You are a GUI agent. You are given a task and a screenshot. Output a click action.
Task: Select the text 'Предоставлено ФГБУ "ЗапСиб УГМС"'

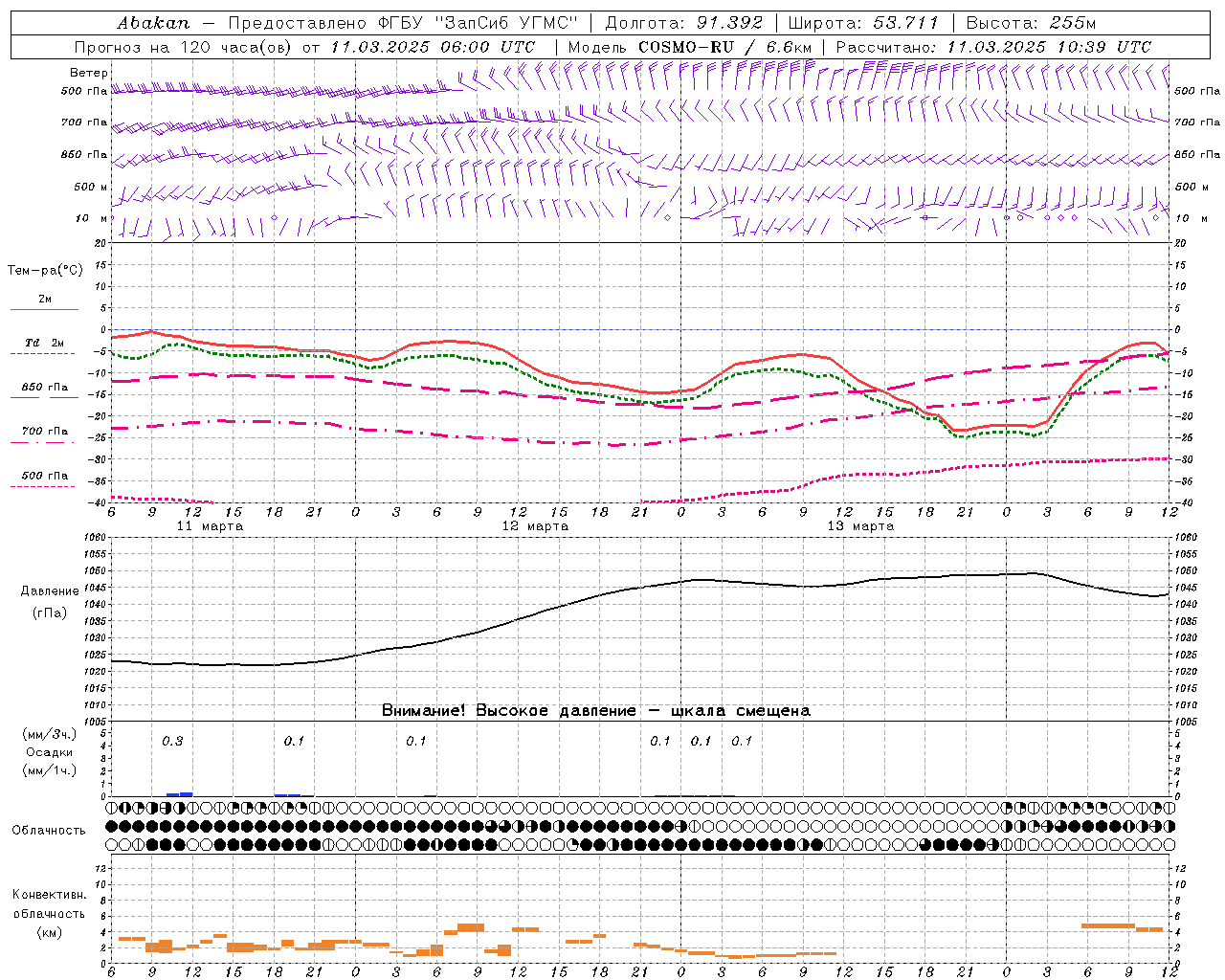coord(405,23)
